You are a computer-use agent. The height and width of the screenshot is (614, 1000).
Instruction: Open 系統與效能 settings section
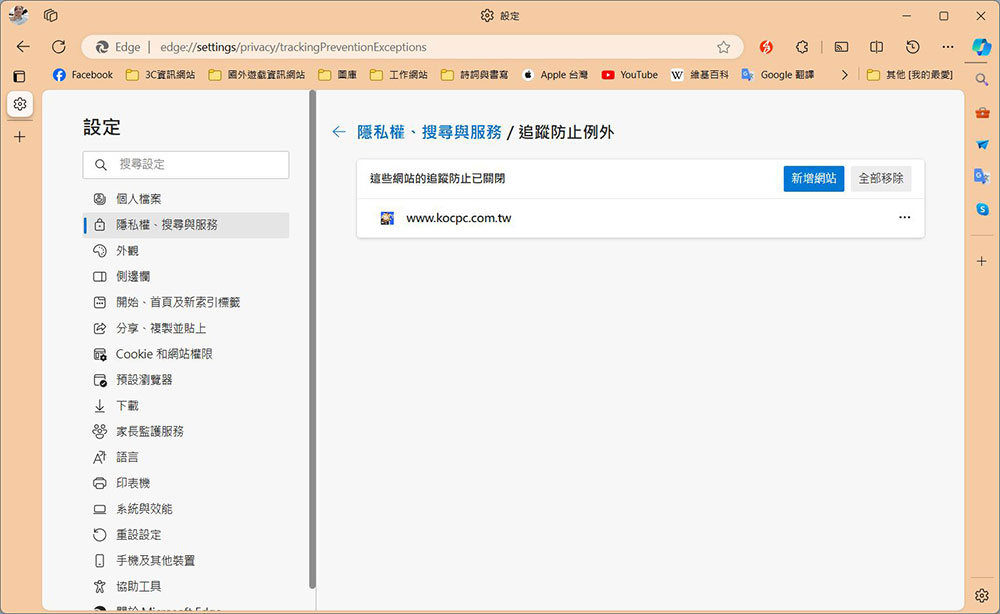click(x=186, y=509)
